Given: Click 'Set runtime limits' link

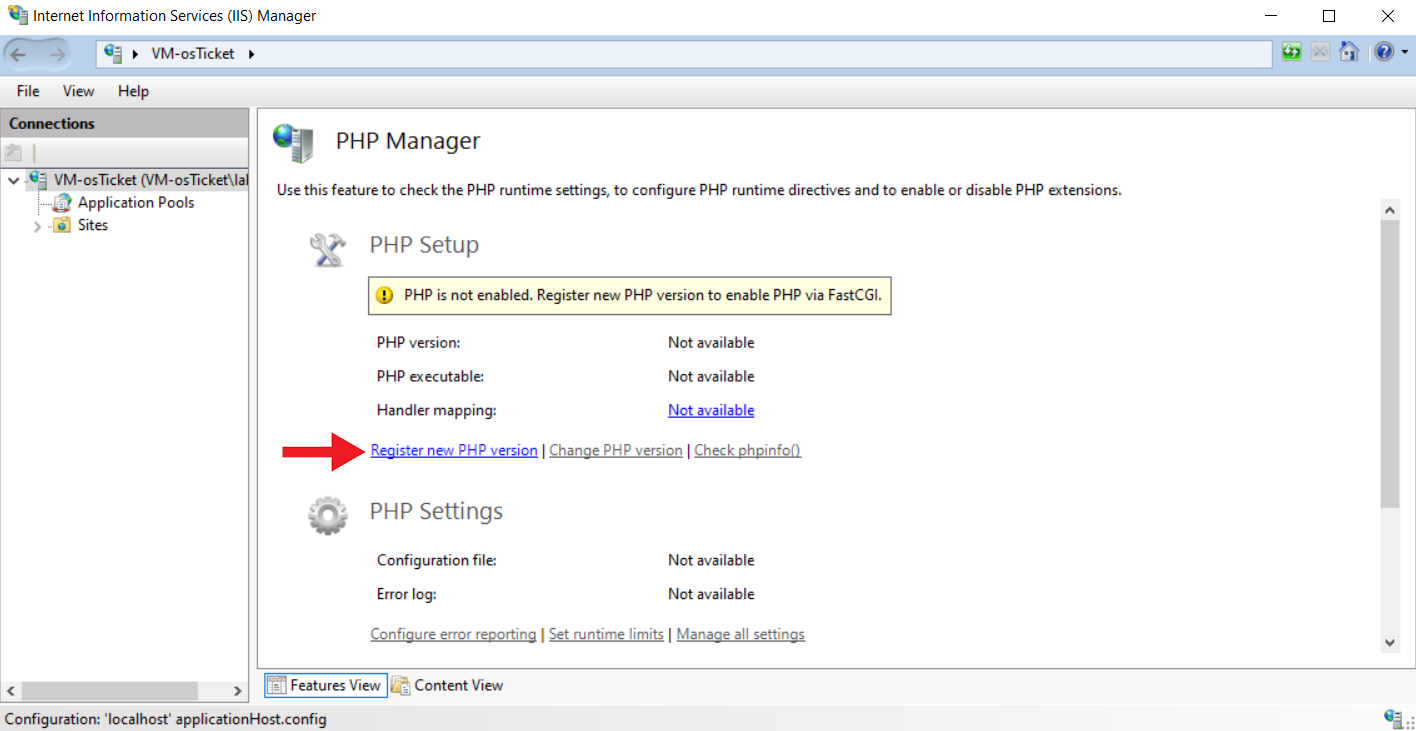Looking at the screenshot, I should pyautogui.click(x=606, y=634).
